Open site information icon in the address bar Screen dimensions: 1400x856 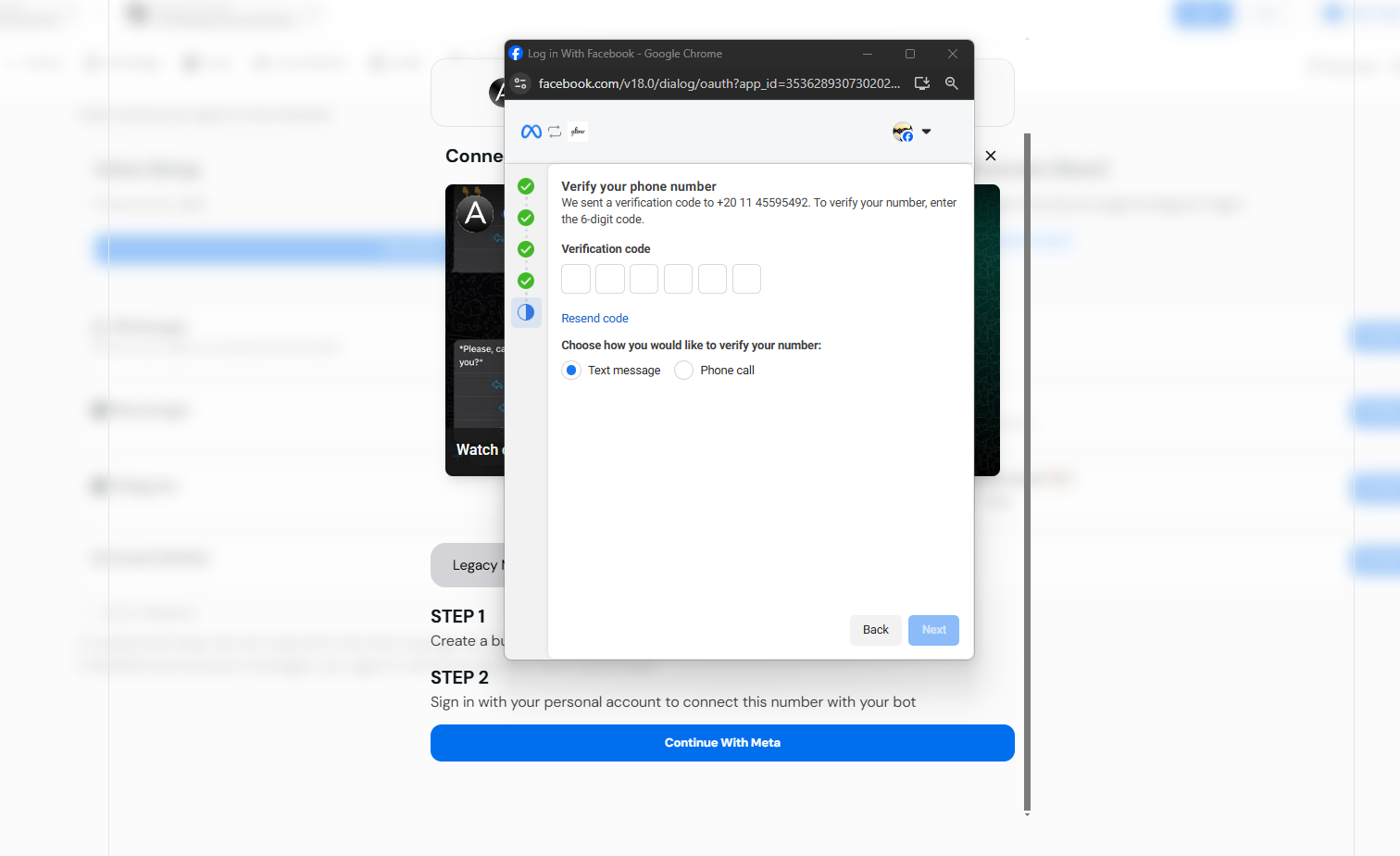coord(520,83)
